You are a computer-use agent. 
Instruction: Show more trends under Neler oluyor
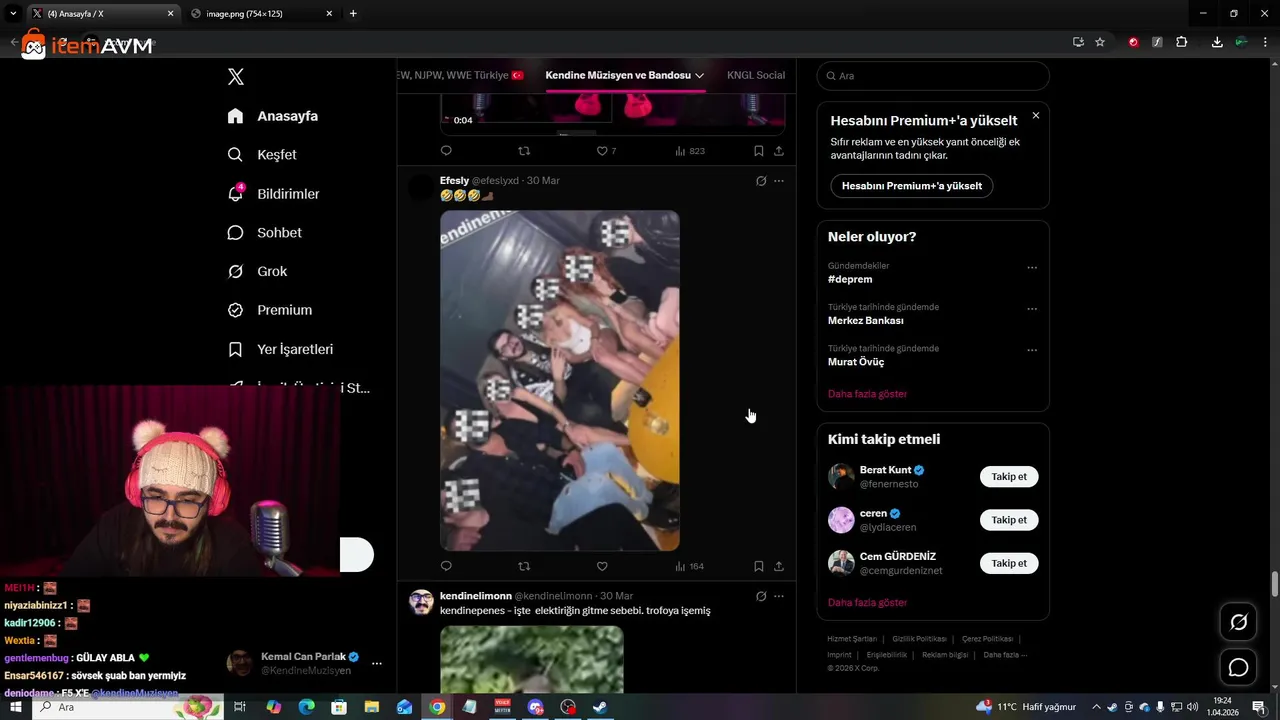[x=868, y=394]
